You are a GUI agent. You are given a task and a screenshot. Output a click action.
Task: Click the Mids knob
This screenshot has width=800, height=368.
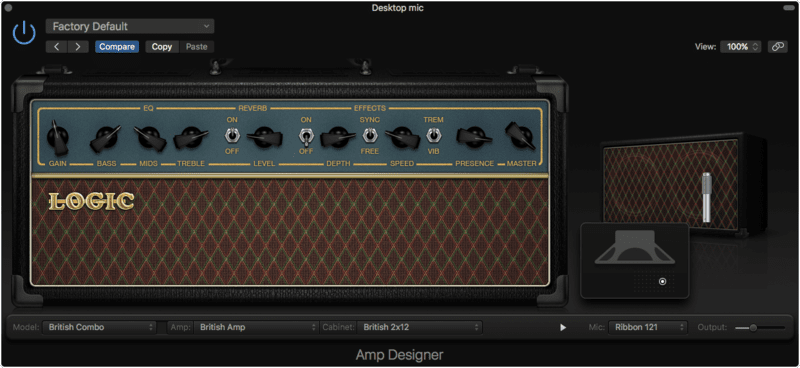(x=149, y=138)
